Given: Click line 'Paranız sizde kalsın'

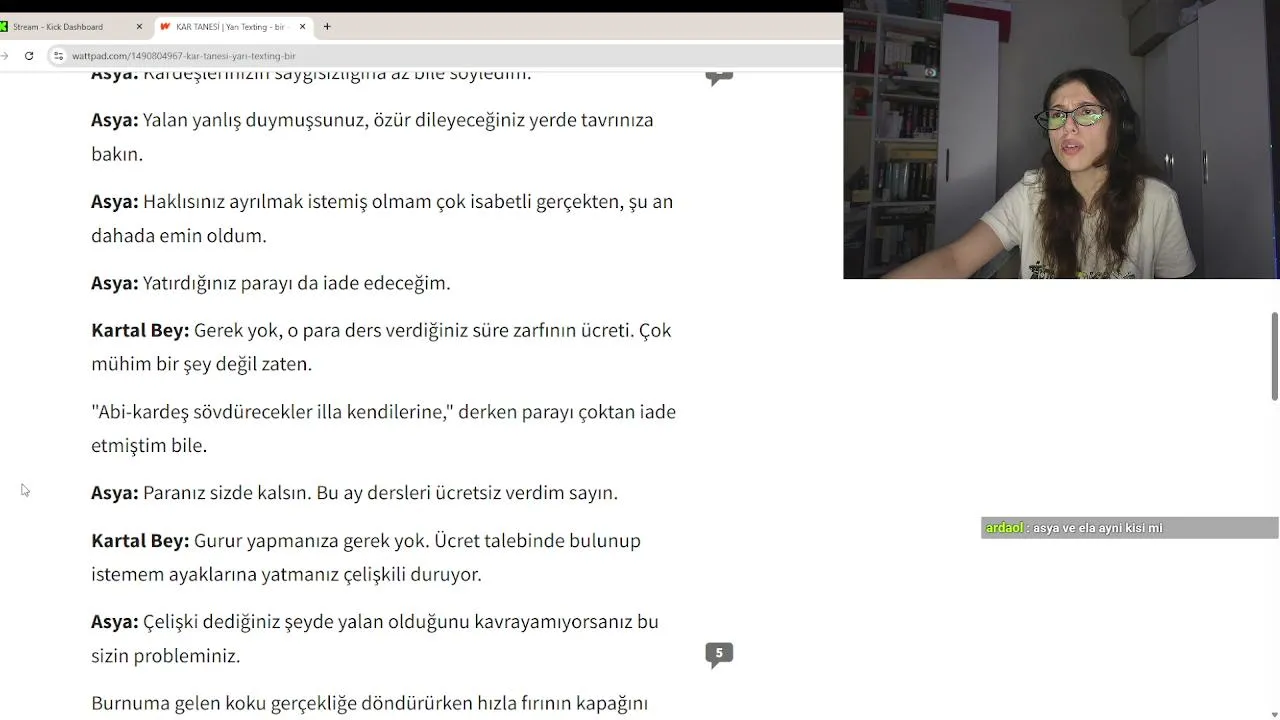Looking at the screenshot, I should tap(355, 493).
